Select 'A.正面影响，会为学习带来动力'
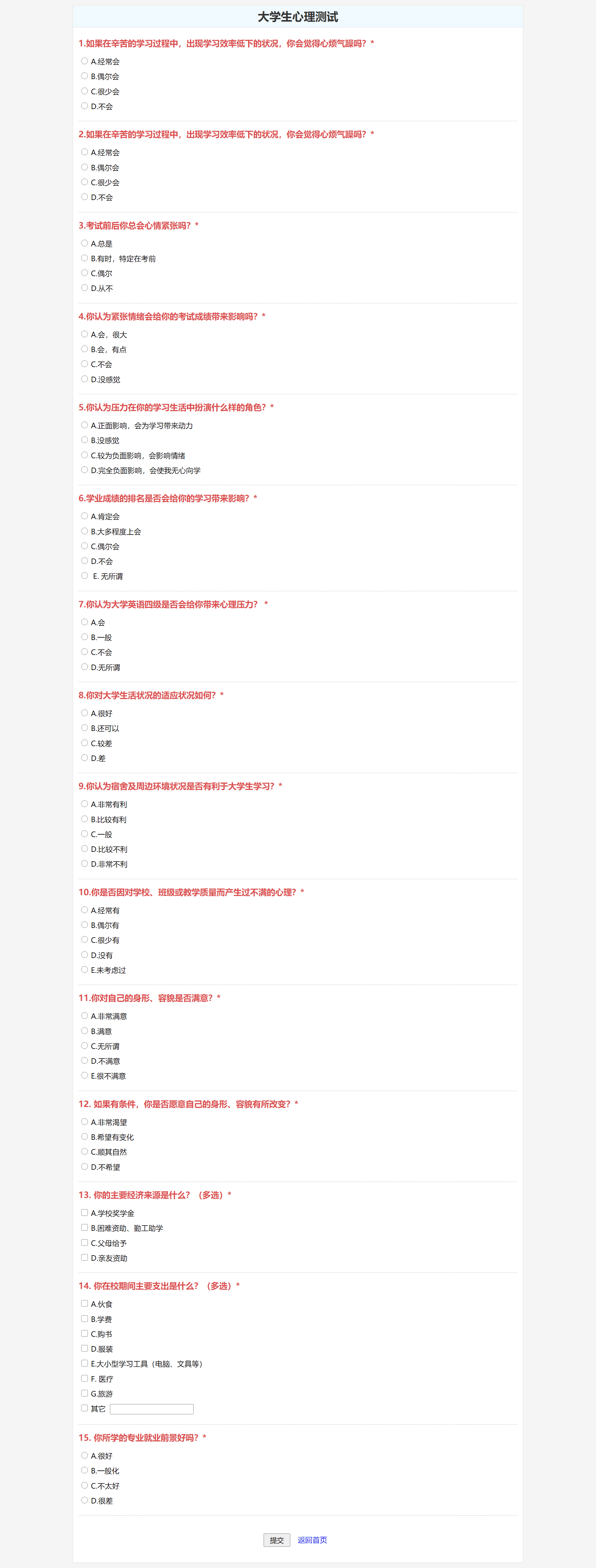 point(85,425)
